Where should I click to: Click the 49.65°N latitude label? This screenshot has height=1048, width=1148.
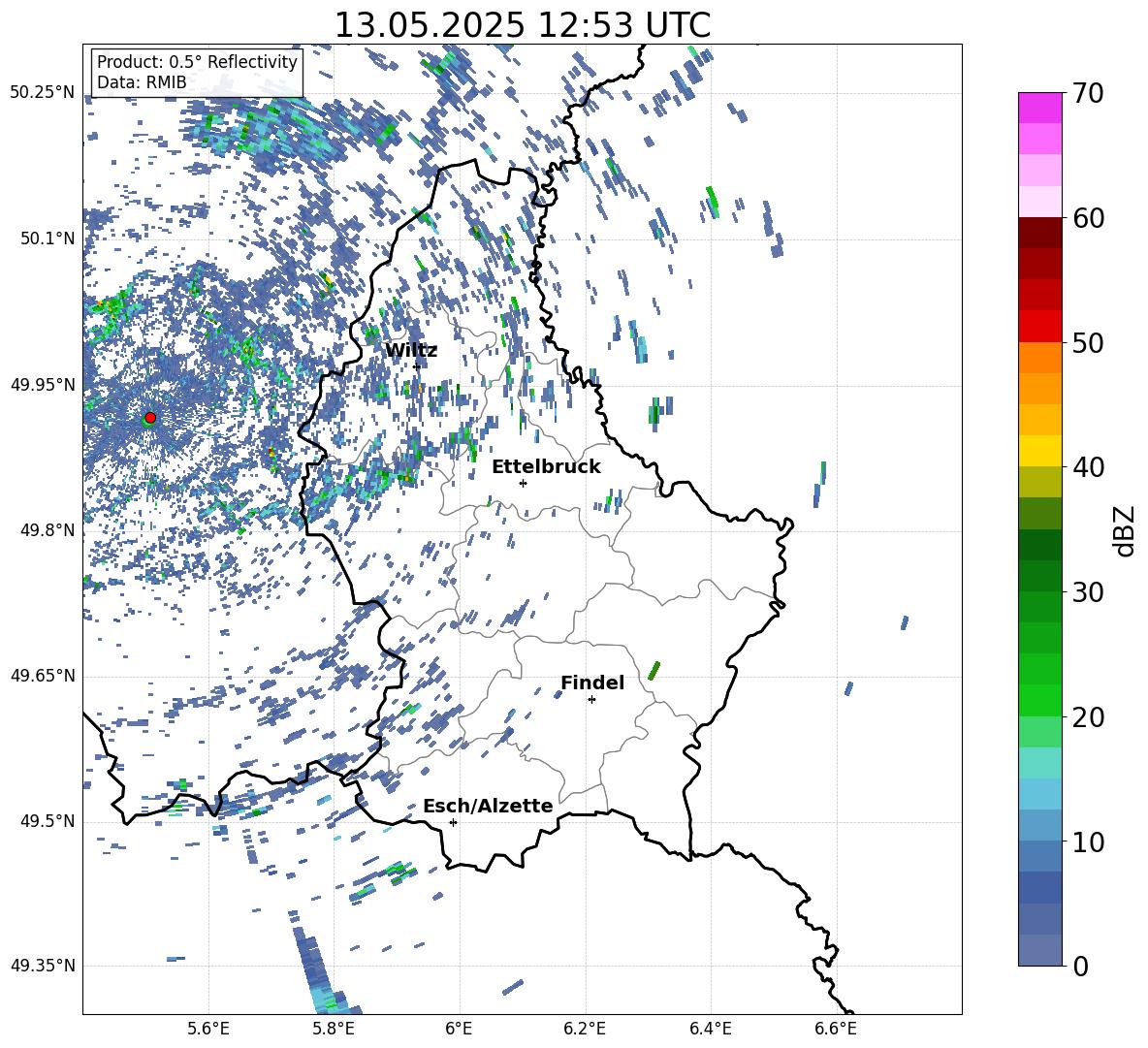tap(43, 676)
